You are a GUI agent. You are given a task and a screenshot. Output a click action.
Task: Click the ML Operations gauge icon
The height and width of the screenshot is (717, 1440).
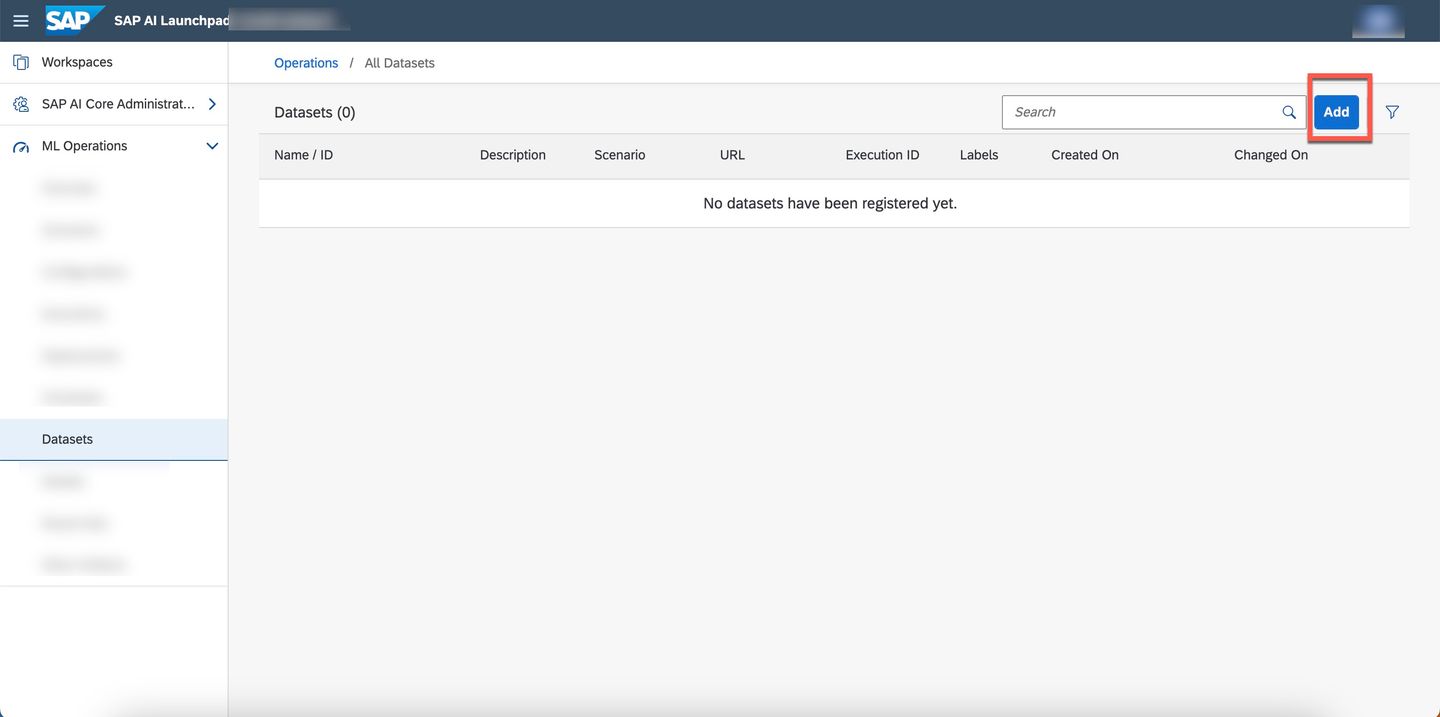(x=20, y=146)
